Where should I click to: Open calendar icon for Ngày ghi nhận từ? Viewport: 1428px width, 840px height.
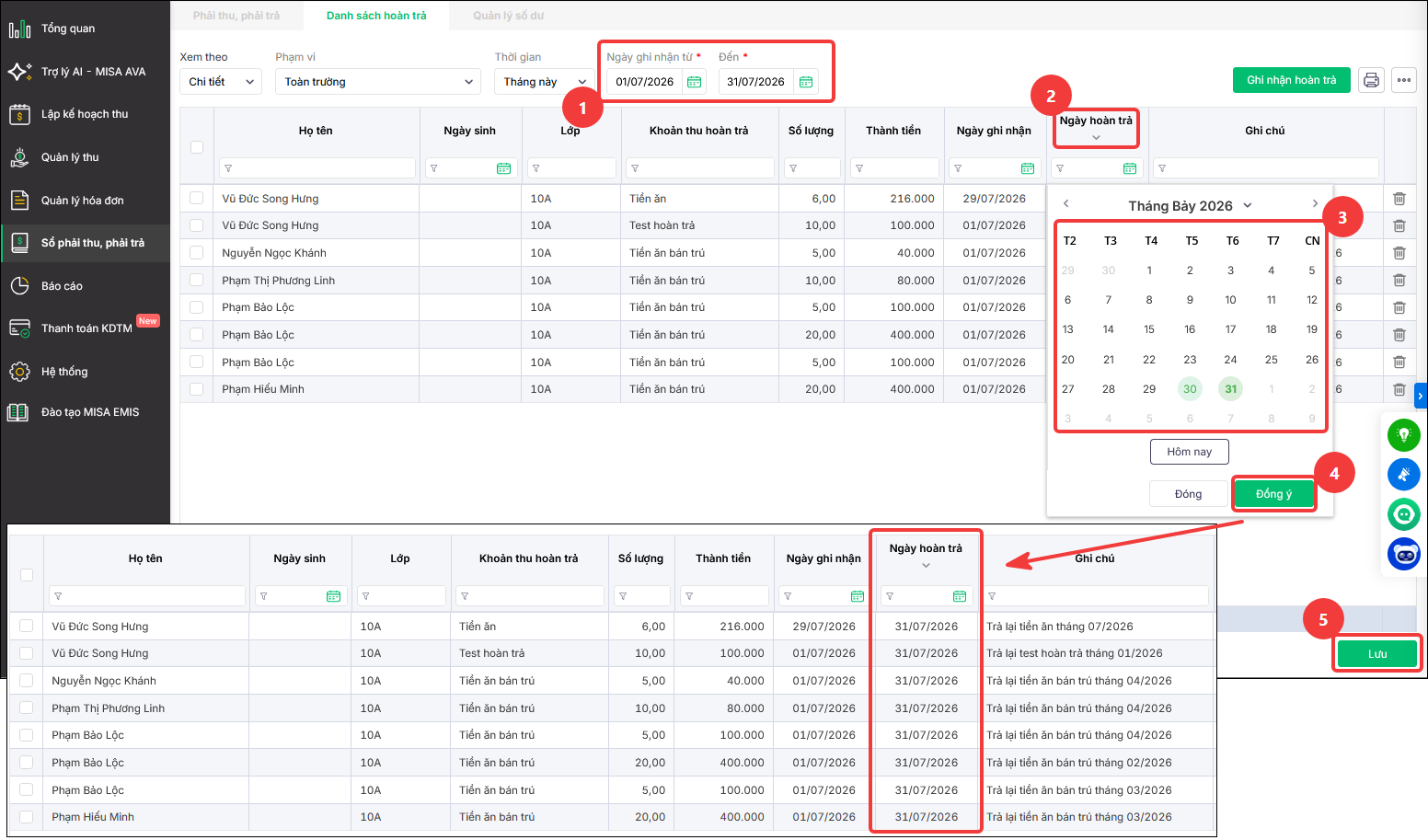point(695,82)
